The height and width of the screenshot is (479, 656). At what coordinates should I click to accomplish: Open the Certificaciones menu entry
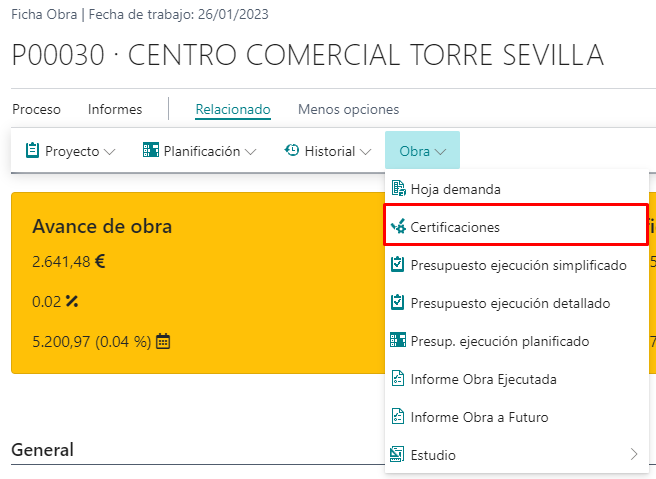pyautogui.click(x=517, y=227)
